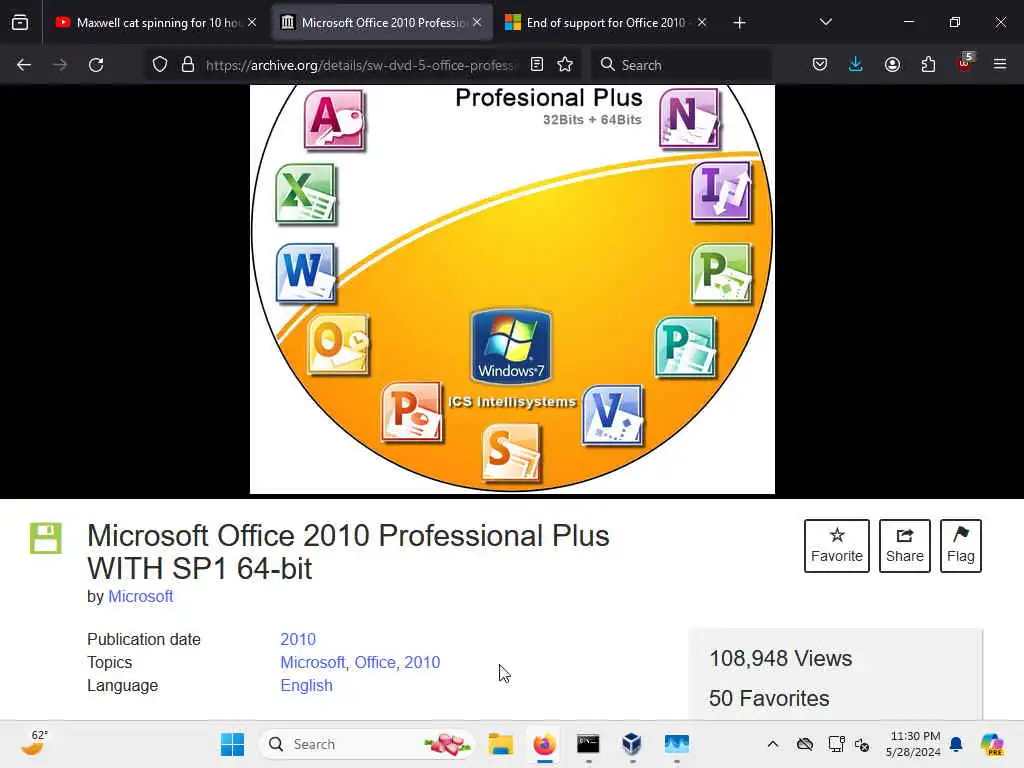The width and height of the screenshot is (1024, 768).
Task: Click the Share button
Action: coord(904,545)
